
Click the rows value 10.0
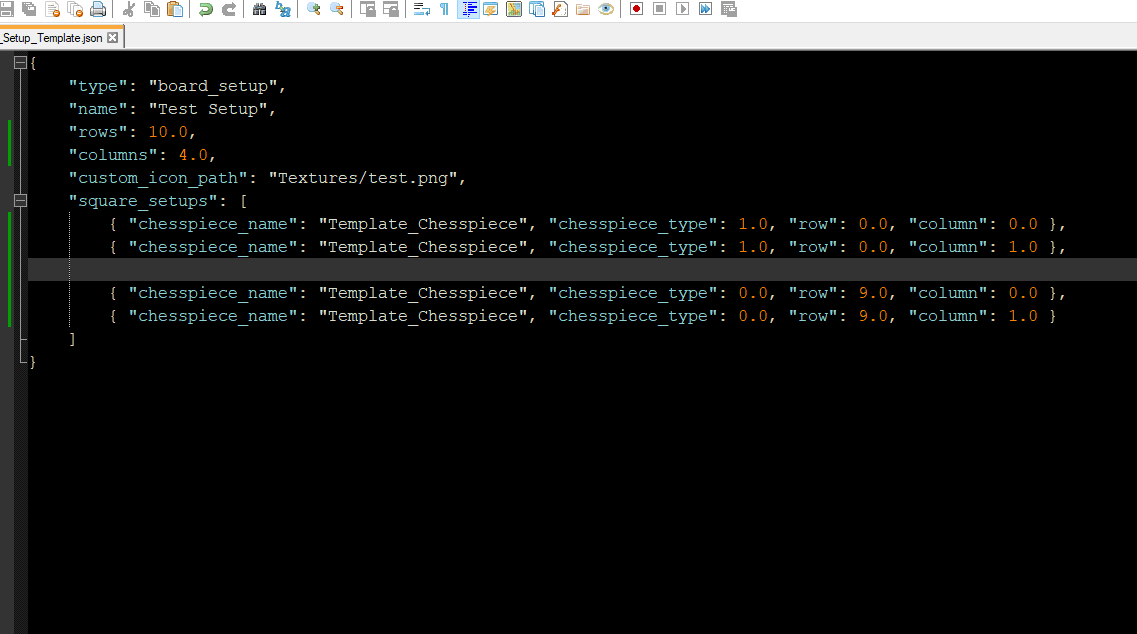[x=168, y=132]
